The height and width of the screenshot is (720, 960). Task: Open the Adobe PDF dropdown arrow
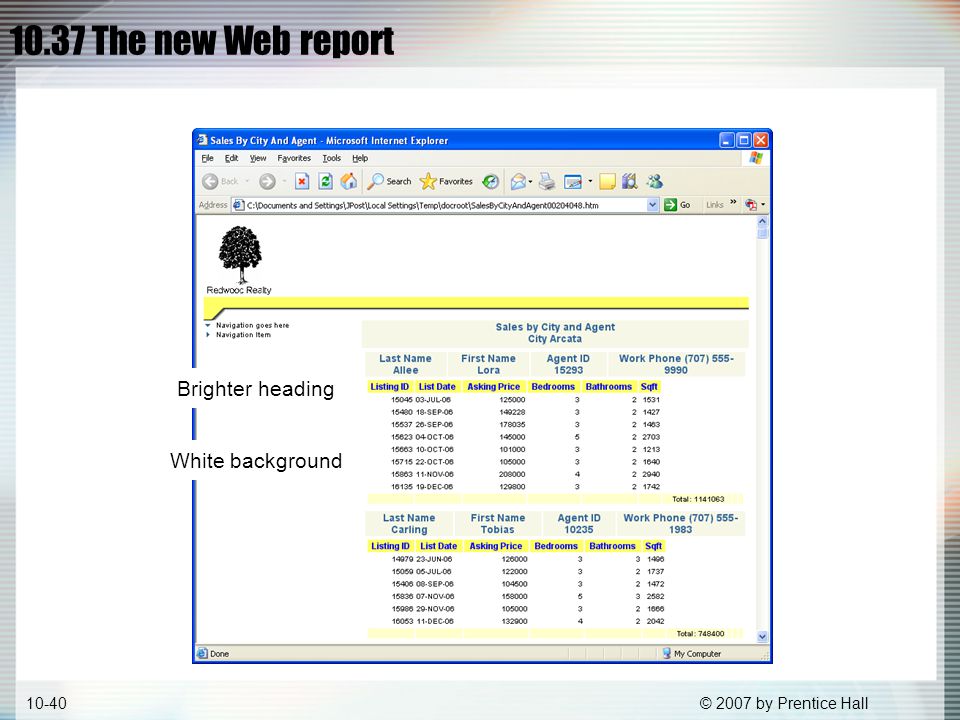[x=763, y=205]
